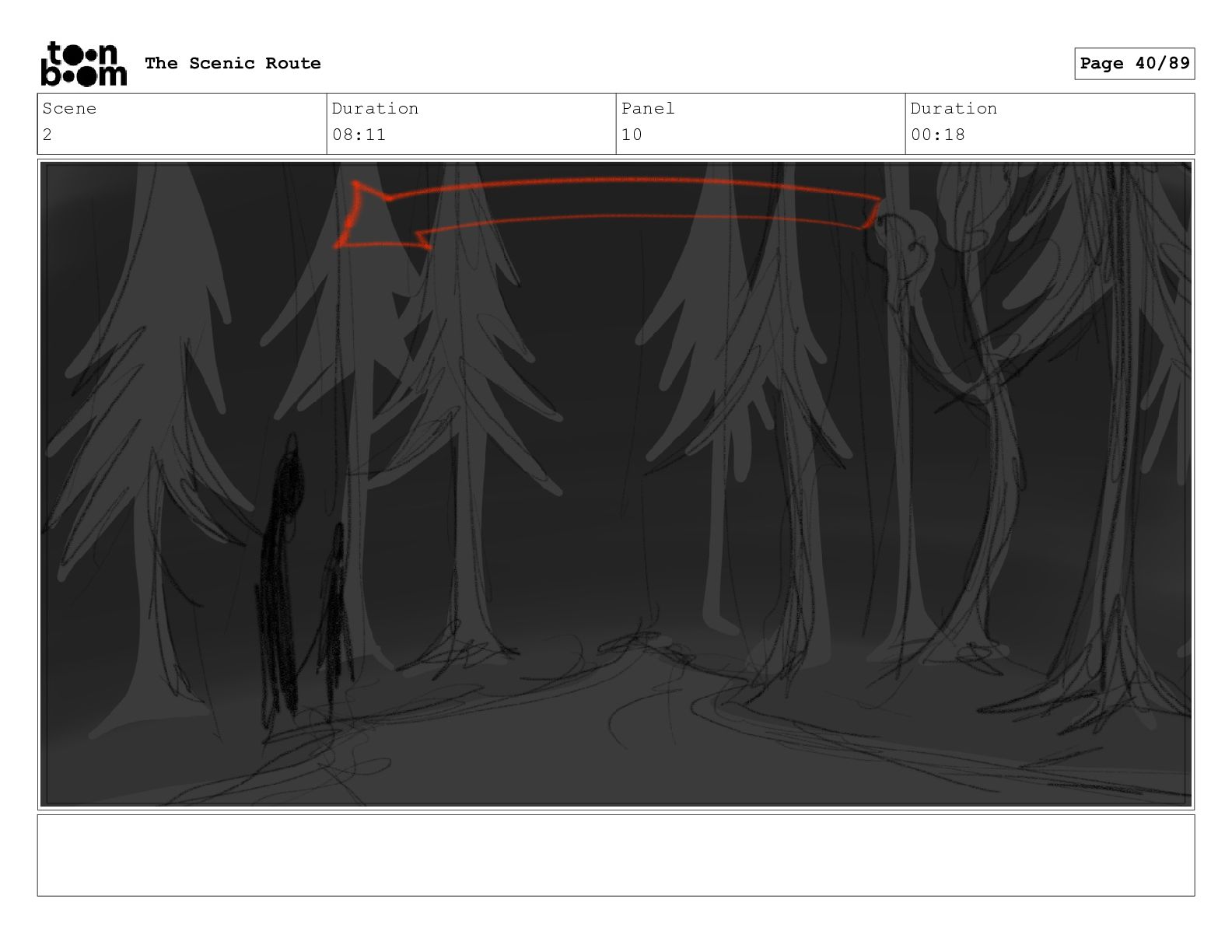Click the dark forest storyboard panel image

coord(616,485)
